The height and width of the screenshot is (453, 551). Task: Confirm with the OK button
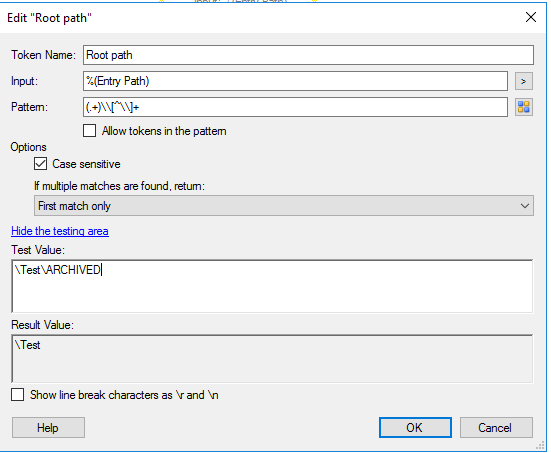pos(415,428)
